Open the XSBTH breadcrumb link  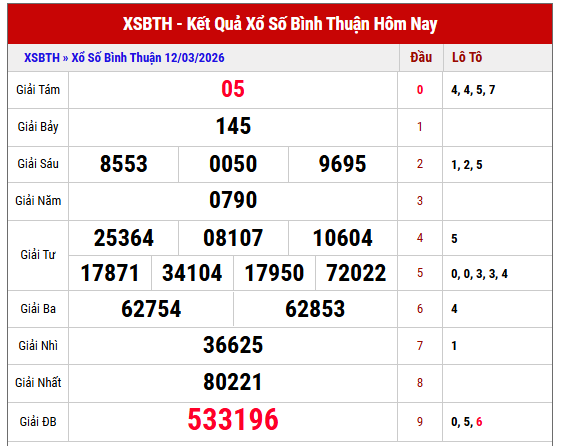coord(42,58)
